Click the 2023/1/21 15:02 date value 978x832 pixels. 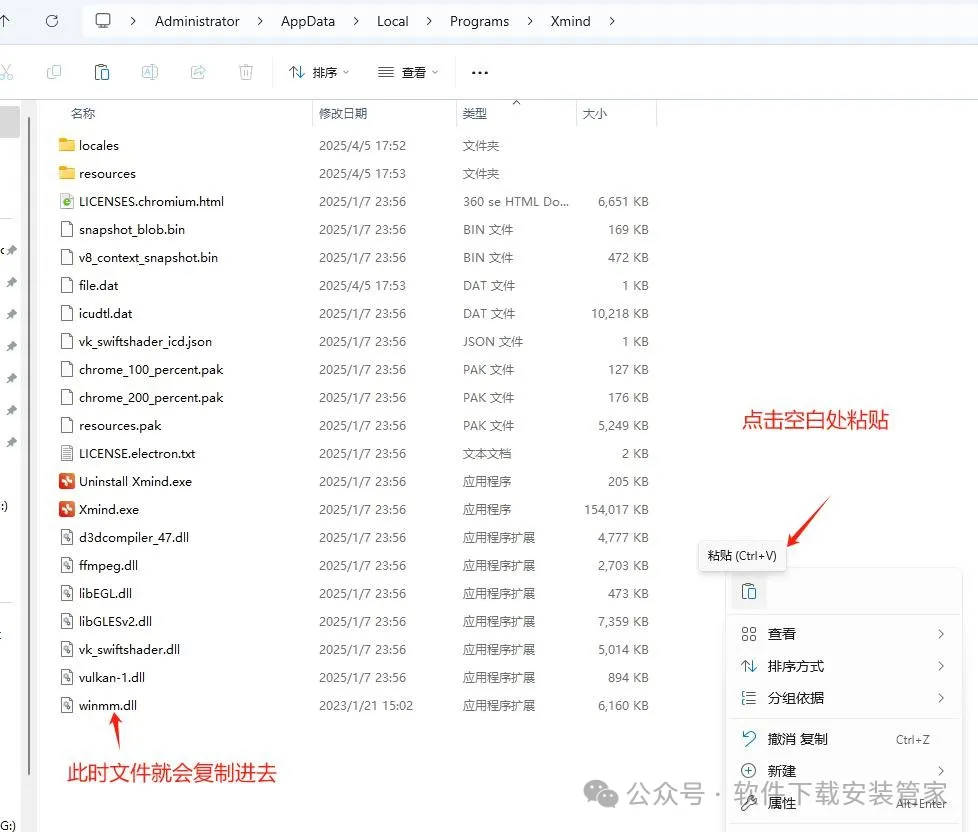[x=366, y=705]
